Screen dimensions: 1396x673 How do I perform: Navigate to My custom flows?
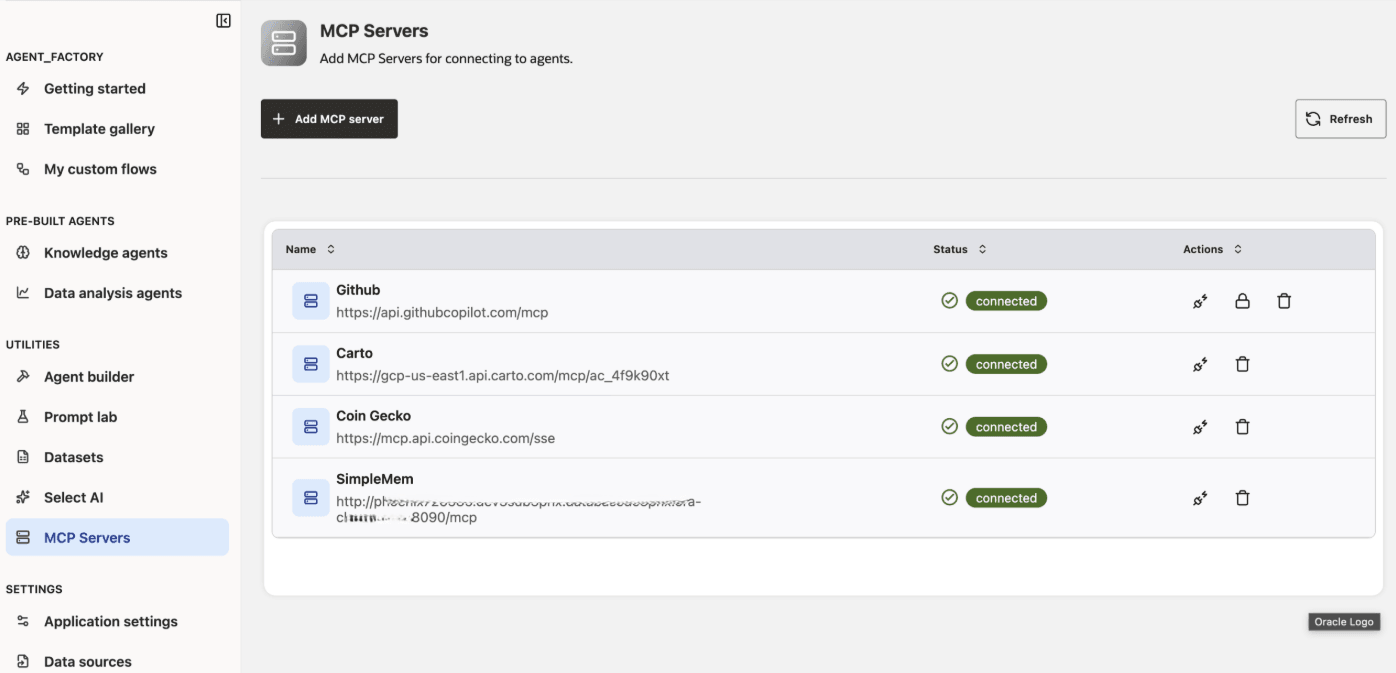point(99,168)
